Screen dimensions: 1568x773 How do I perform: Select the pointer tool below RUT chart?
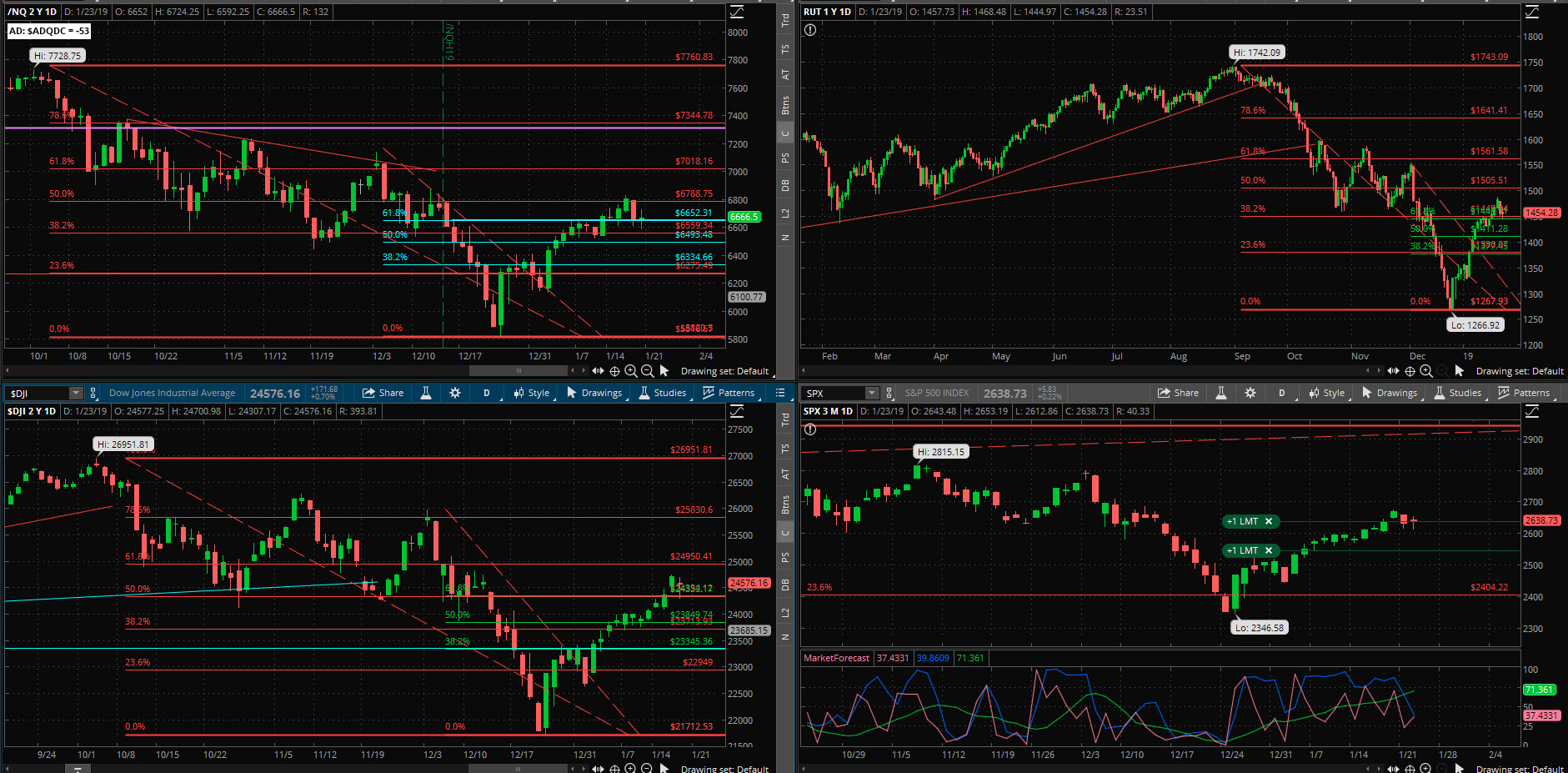[1460, 371]
